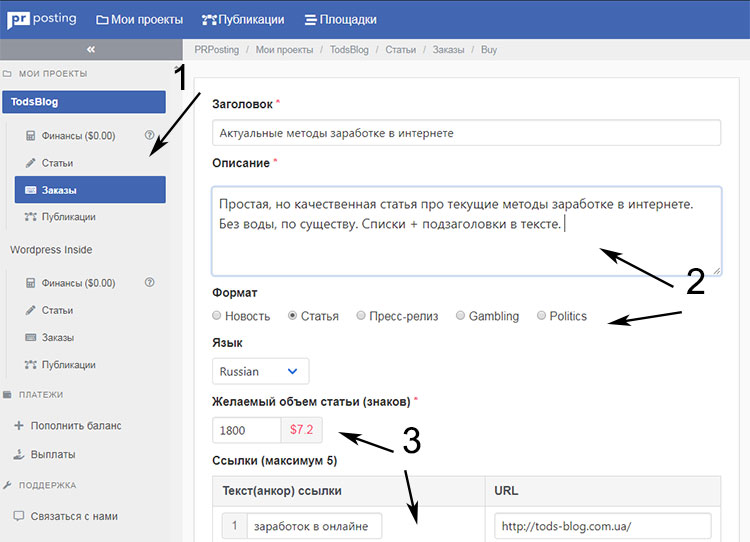Click help icon beside Wordpress Inside Финансы
This screenshot has height=542, width=750.
[150, 283]
